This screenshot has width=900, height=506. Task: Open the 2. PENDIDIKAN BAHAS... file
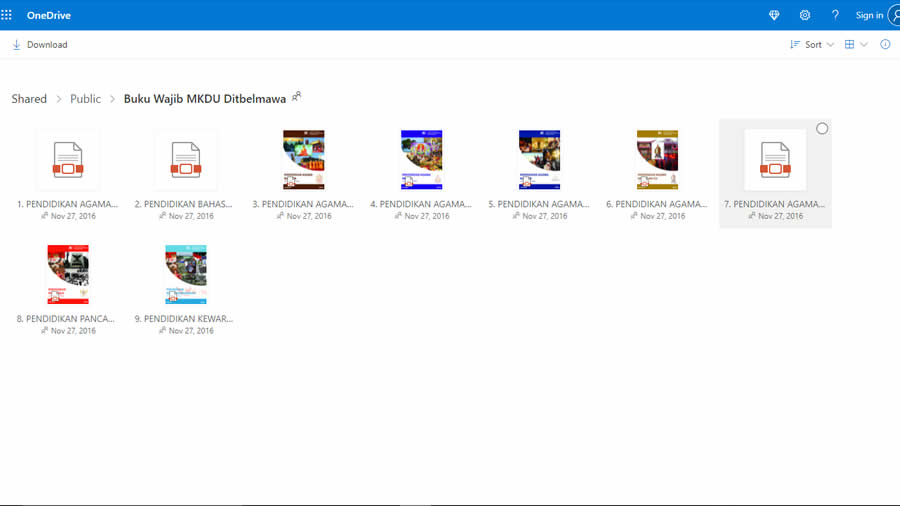pyautogui.click(x=186, y=160)
